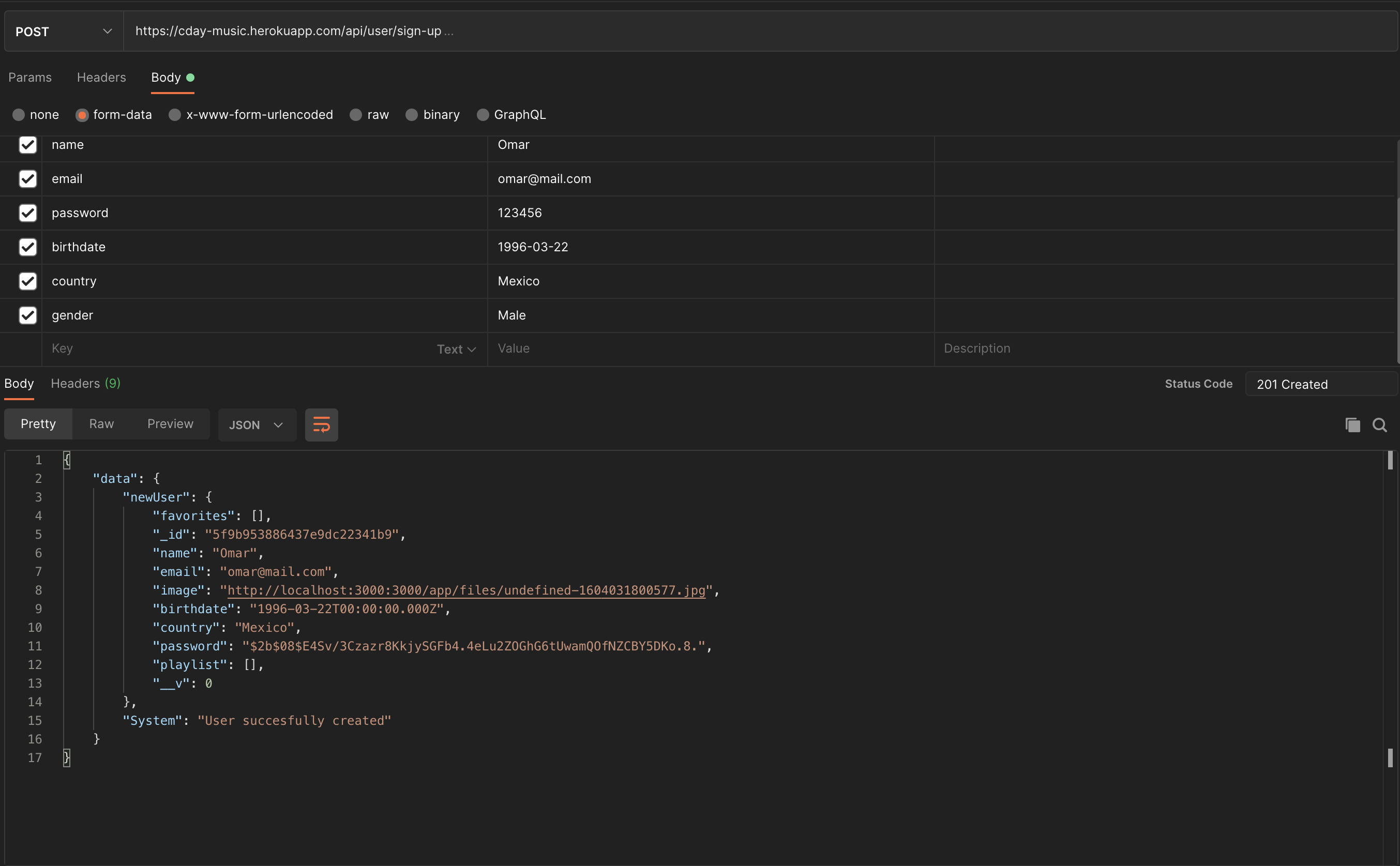Select the raw body type radio
Screen dimensions: 1400x866
pos(356,115)
